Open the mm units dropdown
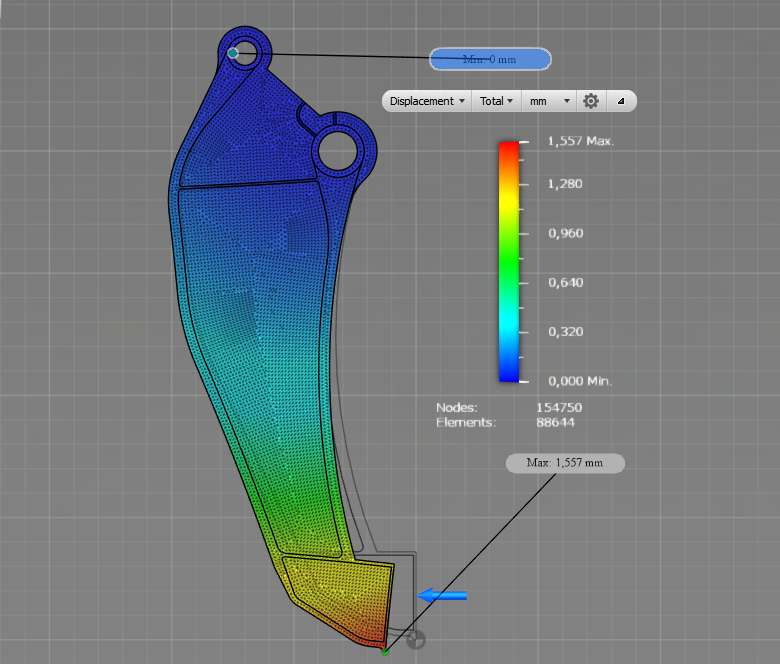This screenshot has width=780, height=664. coord(549,101)
